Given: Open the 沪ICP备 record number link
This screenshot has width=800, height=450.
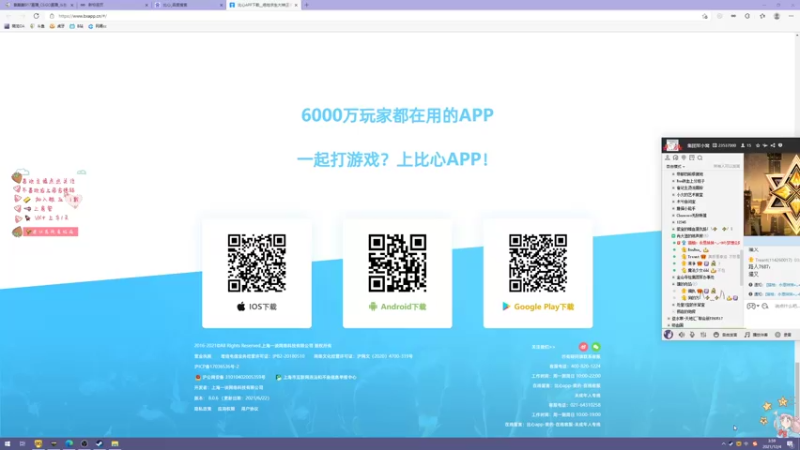Looking at the screenshot, I should tap(216, 366).
